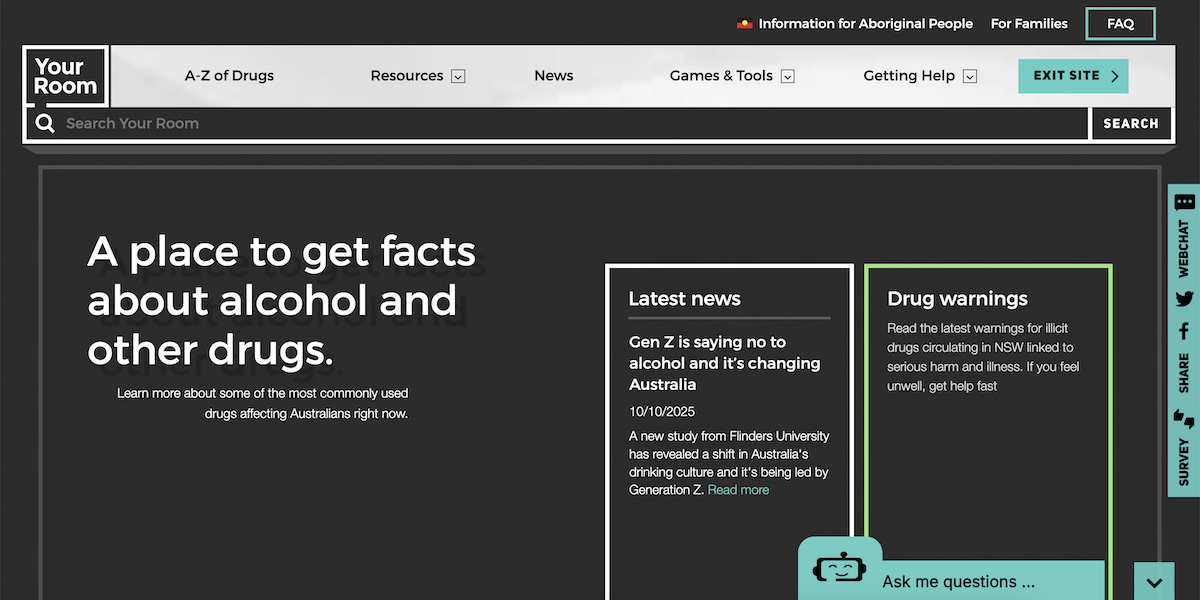This screenshot has height=600, width=1200.
Task: Click the chatbot robot face icon
Action: point(839,569)
